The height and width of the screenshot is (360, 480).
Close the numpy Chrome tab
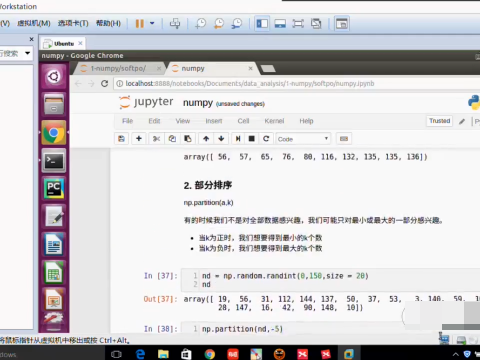[251, 68]
